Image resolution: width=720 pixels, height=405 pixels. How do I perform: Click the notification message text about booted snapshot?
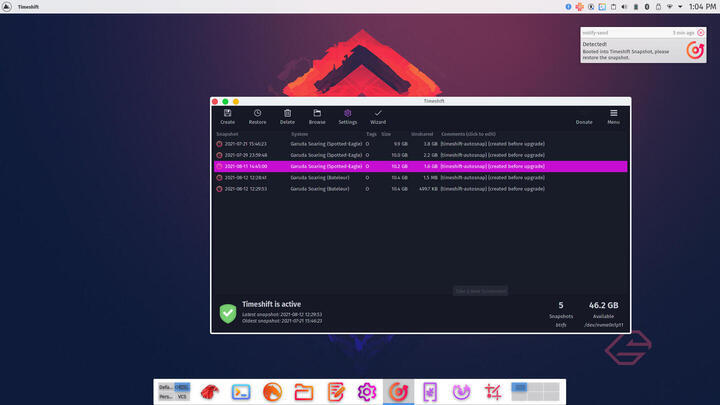pos(625,55)
